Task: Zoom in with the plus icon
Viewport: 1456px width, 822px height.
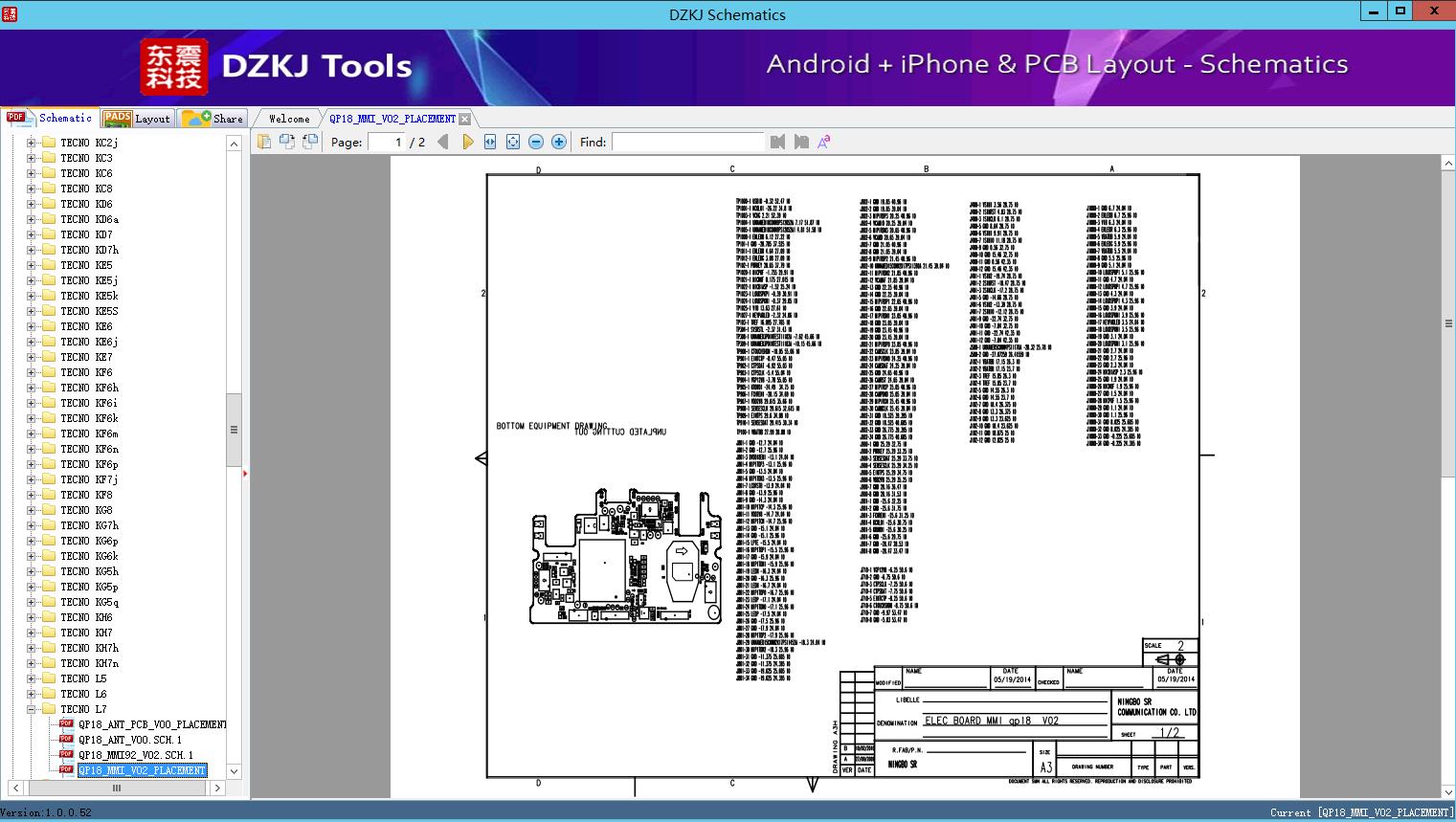Action: (x=559, y=142)
